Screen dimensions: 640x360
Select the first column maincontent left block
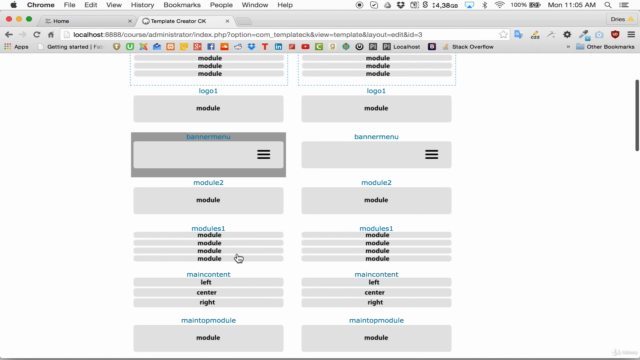point(208,282)
